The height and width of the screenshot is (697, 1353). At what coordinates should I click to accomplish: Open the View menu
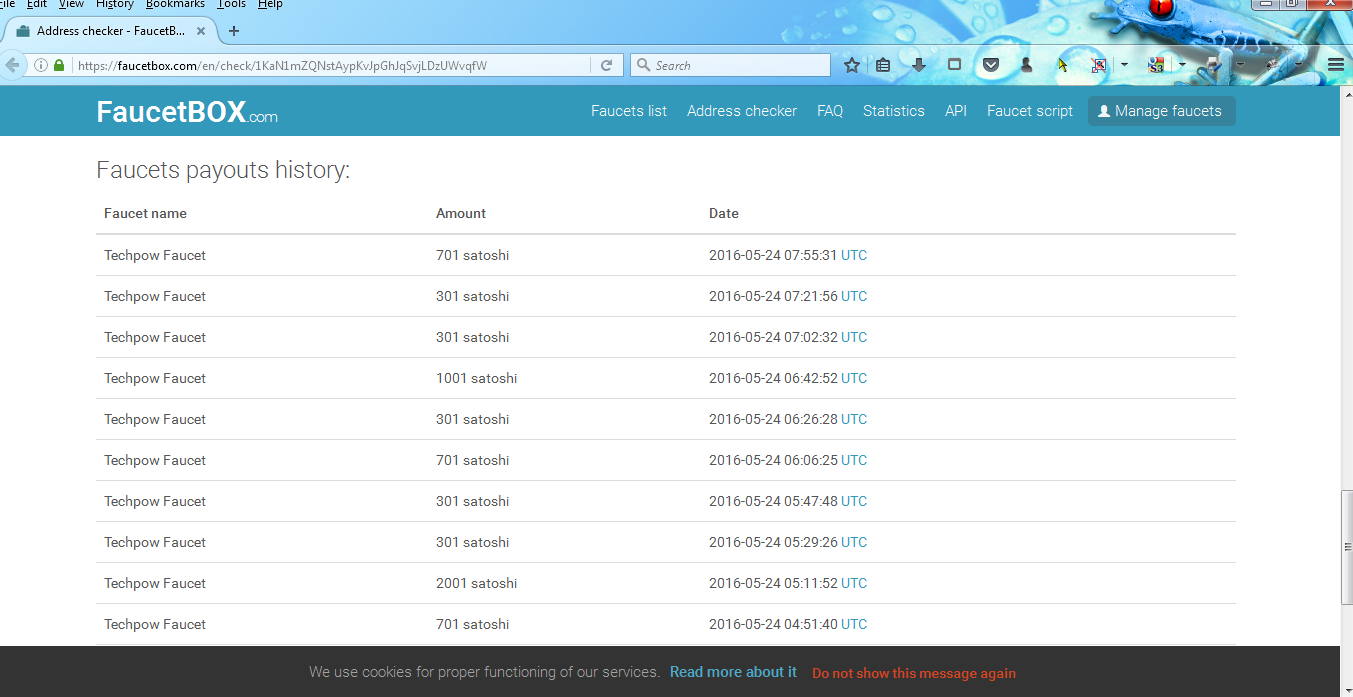[71, 5]
